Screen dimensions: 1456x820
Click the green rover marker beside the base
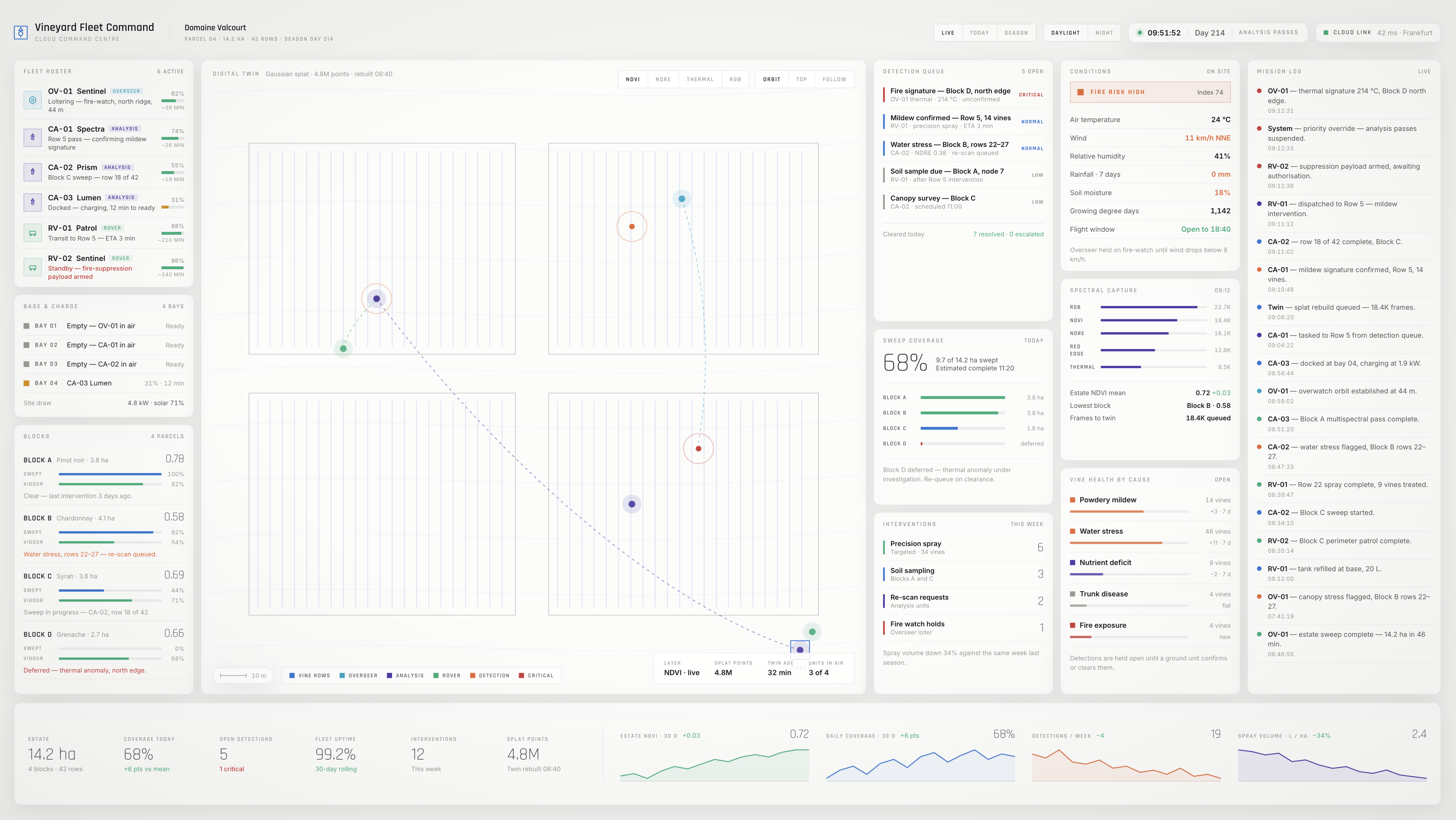(x=812, y=632)
